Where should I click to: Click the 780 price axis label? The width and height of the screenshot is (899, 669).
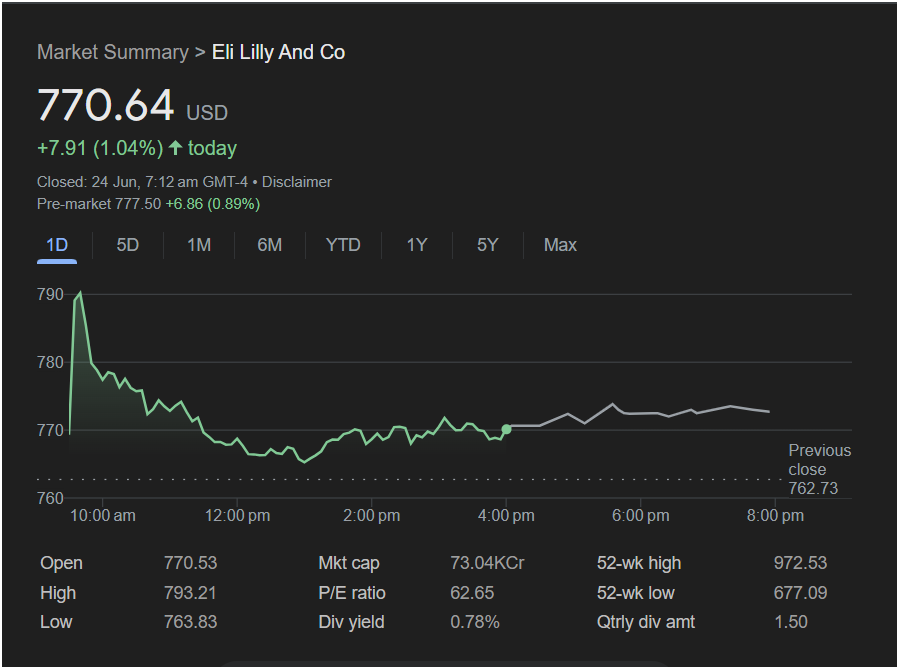50,362
